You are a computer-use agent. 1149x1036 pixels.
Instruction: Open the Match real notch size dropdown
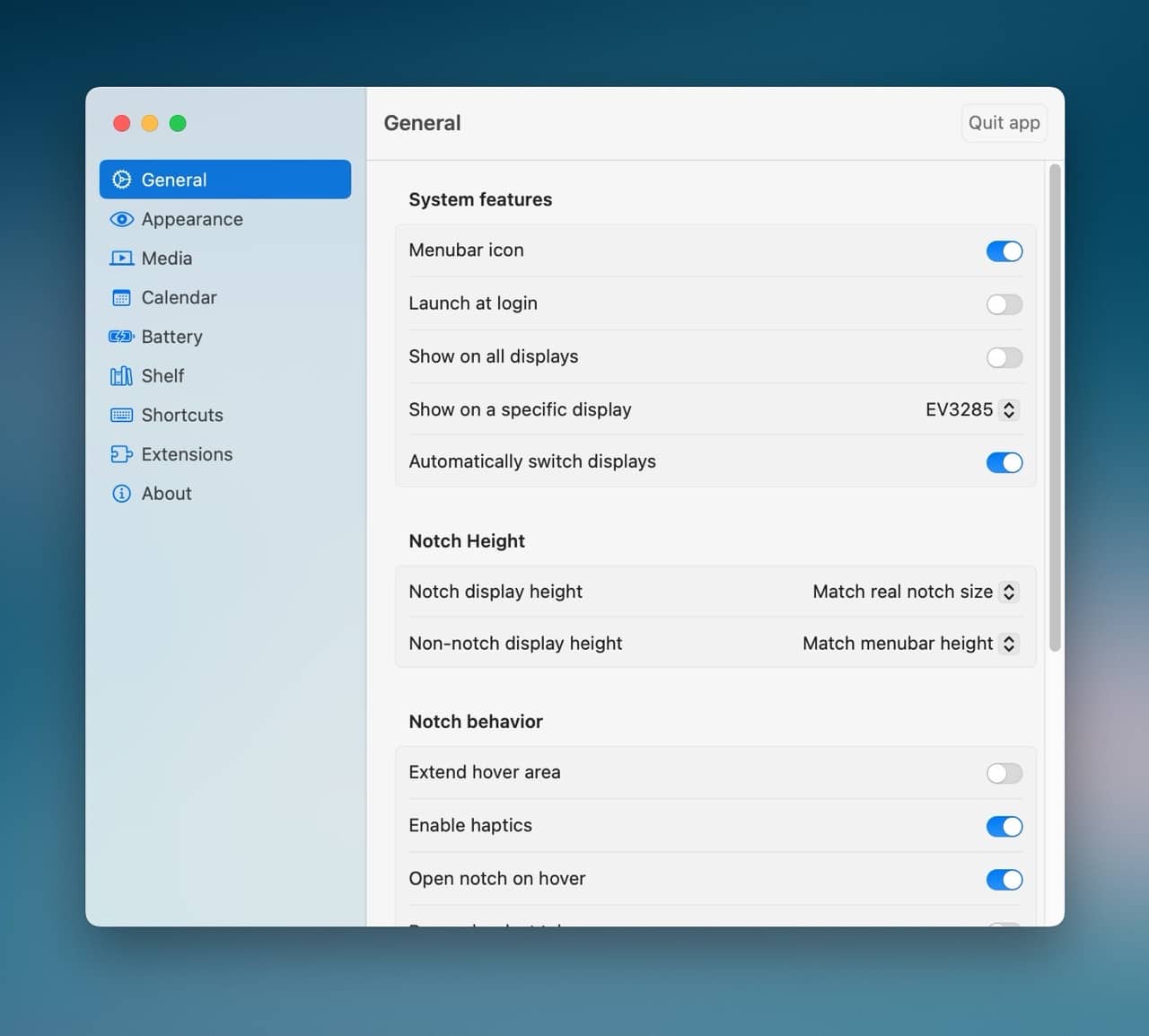[915, 592]
